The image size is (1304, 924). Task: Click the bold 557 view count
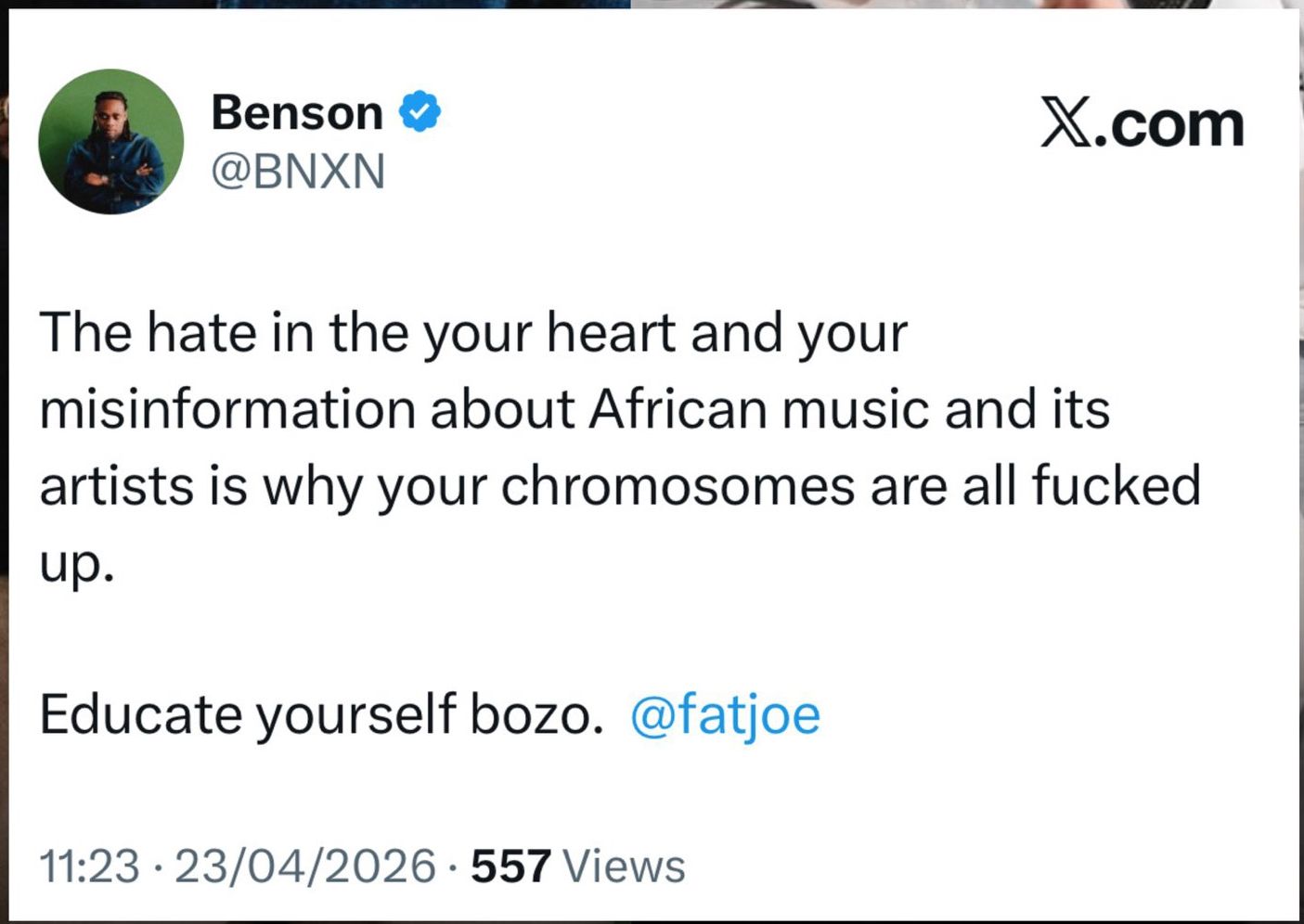[510, 866]
